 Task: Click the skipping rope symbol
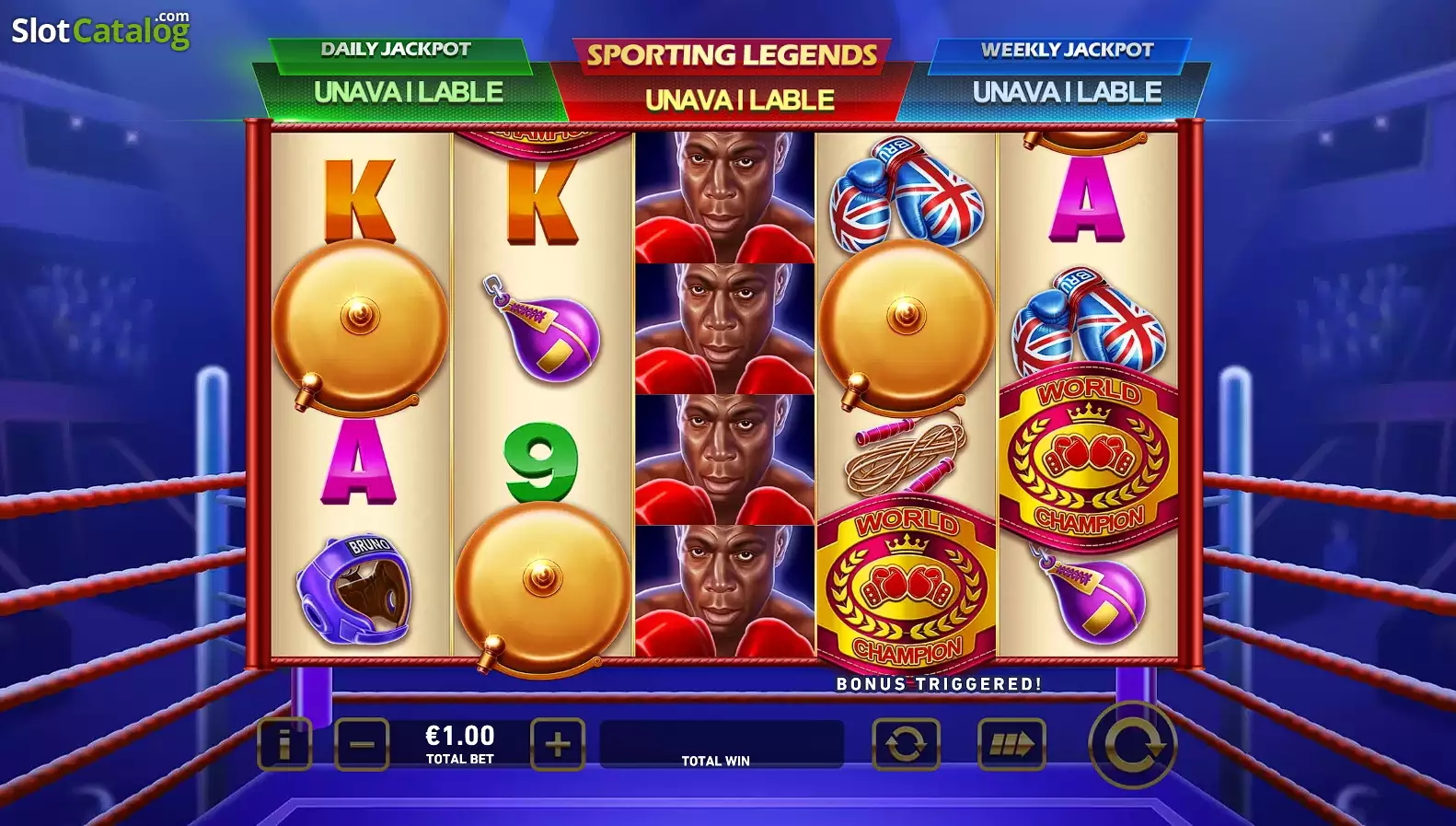click(907, 454)
